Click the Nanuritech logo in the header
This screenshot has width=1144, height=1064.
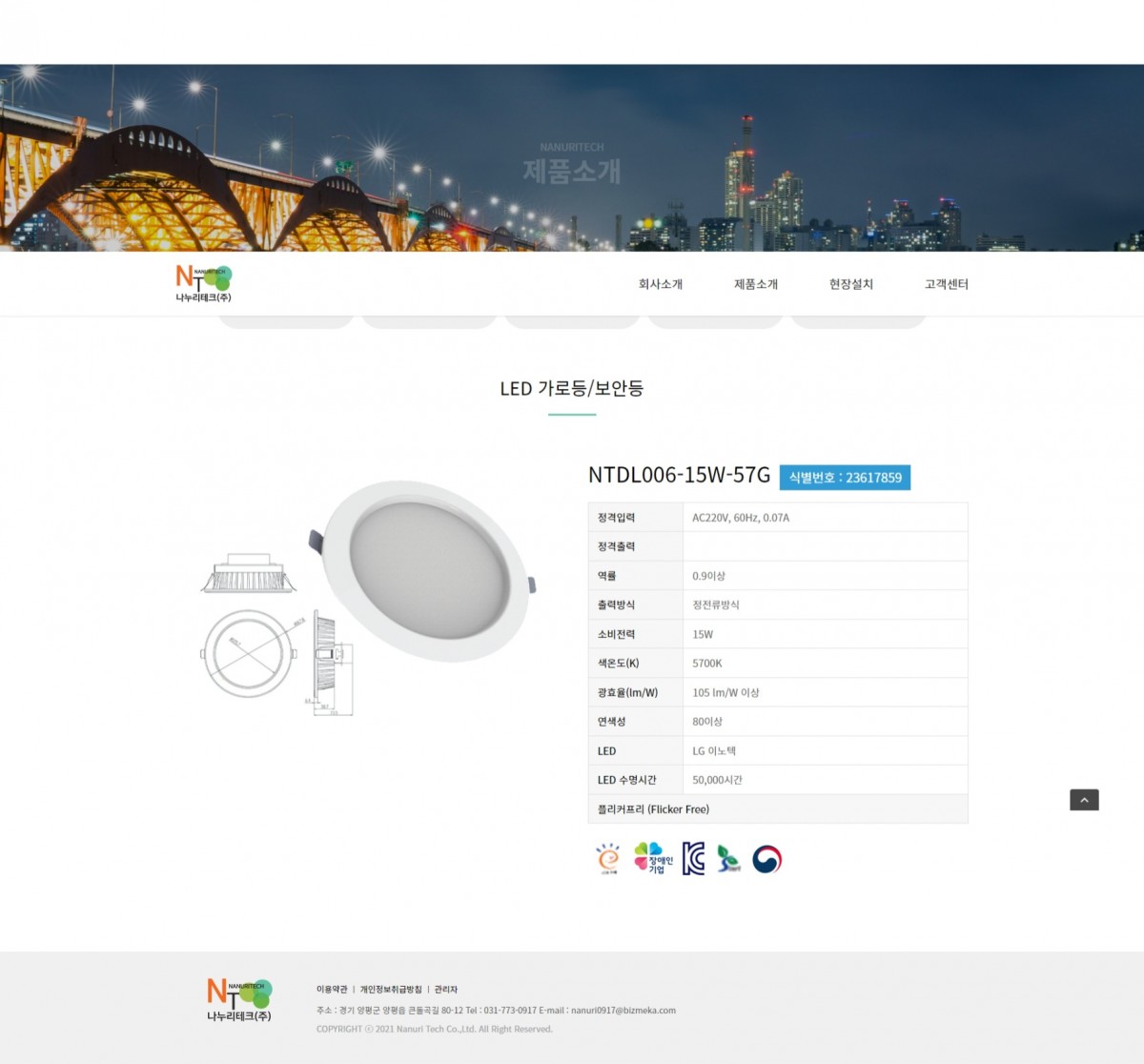click(203, 284)
